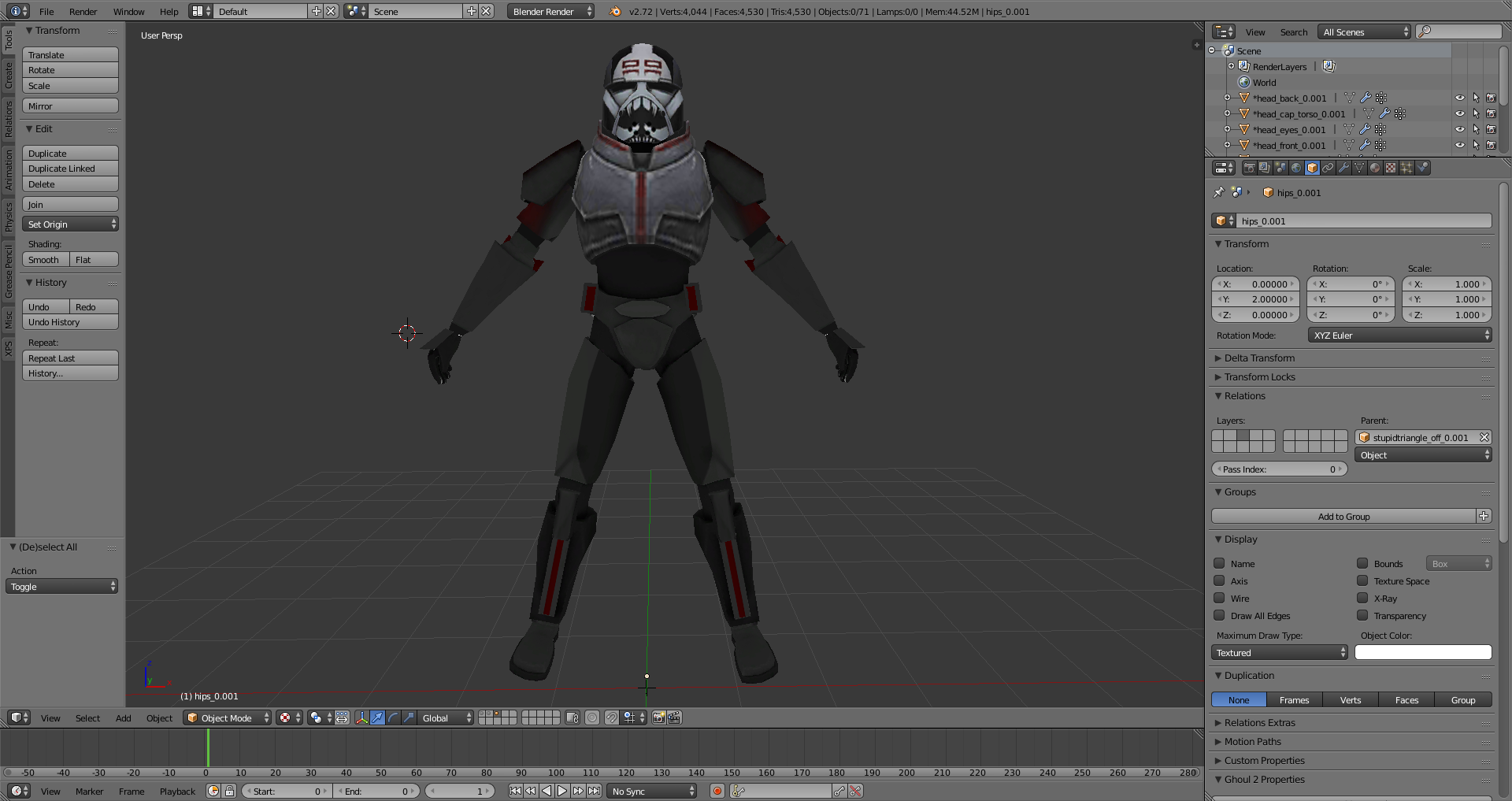Enable the Draw All Edges checkbox
Screen dimensions: 1512x801
pos(1219,615)
